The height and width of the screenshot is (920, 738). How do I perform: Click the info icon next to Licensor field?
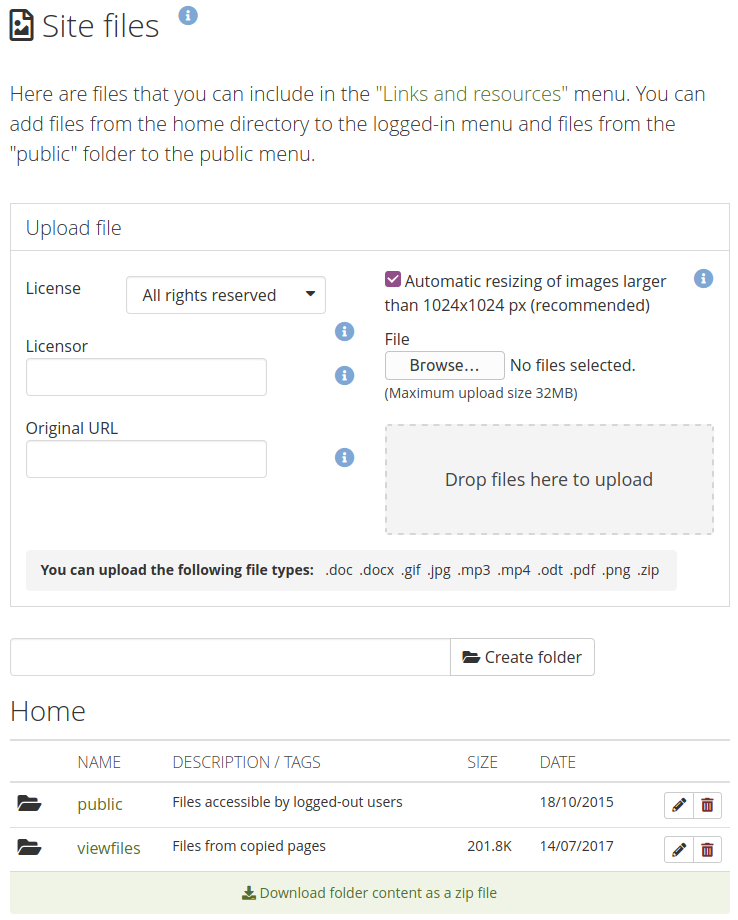pyautogui.click(x=344, y=375)
